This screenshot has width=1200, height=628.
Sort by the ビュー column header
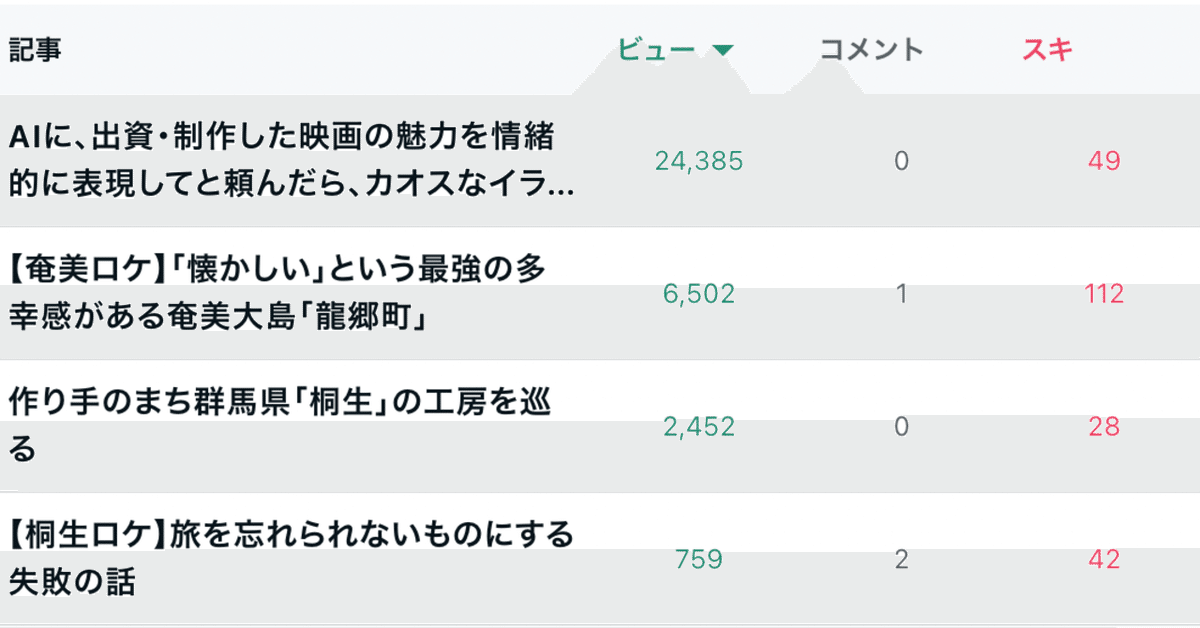click(657, 50)
